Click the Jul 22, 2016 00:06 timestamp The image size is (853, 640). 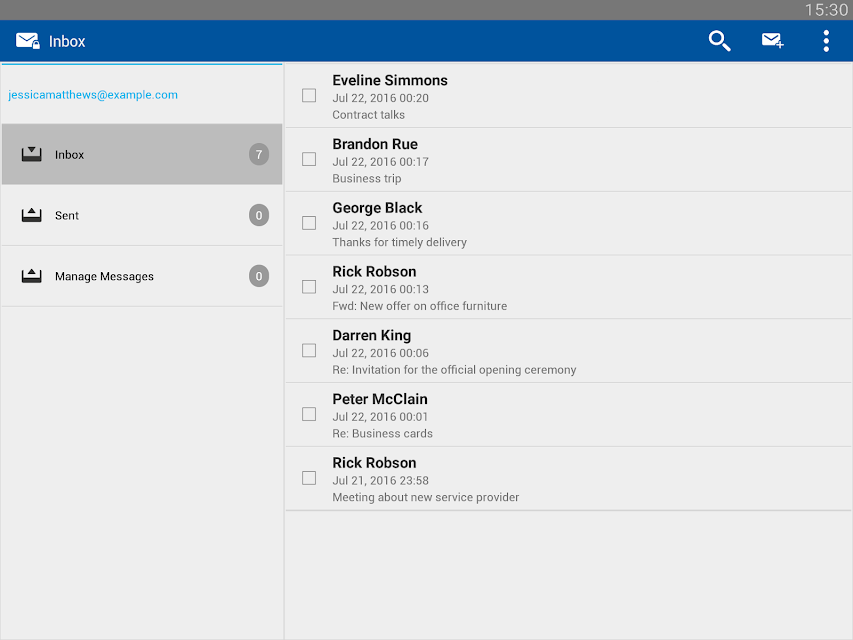pos(380,353)
